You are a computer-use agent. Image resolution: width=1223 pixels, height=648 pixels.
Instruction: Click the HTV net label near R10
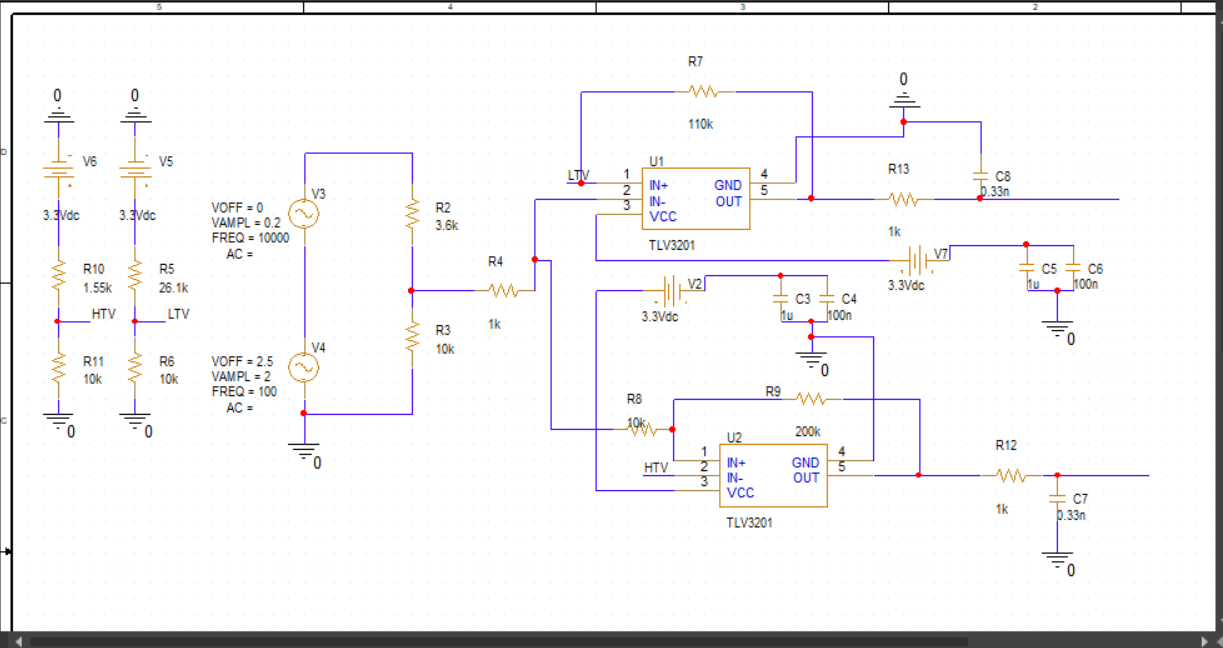[x=104, y=314]
